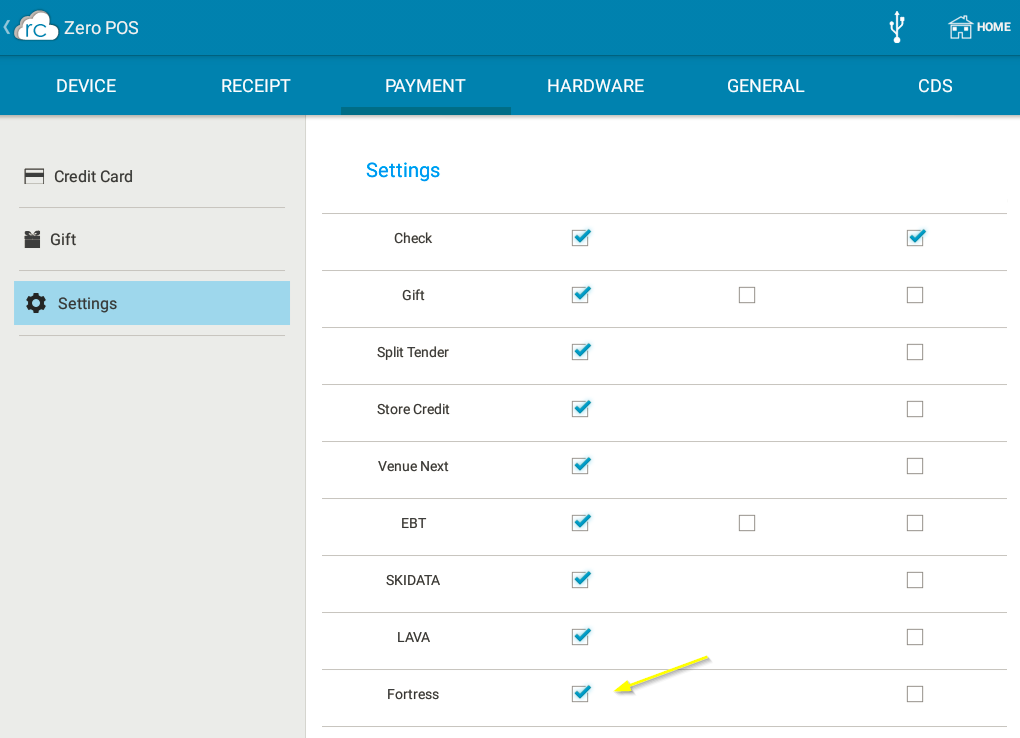Click the Store Credit row label
1020x738 pixels.
(x=413, y=409)
